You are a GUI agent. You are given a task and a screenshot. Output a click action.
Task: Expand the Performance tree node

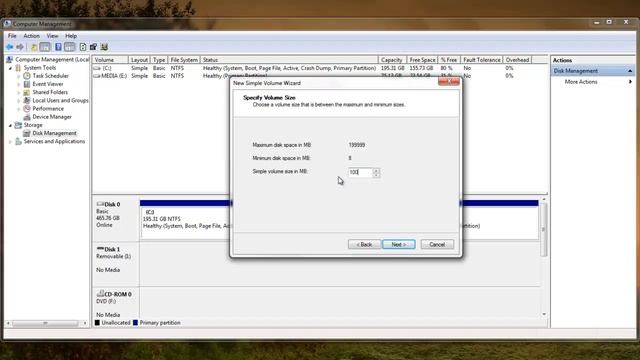[x=18, y=109]
